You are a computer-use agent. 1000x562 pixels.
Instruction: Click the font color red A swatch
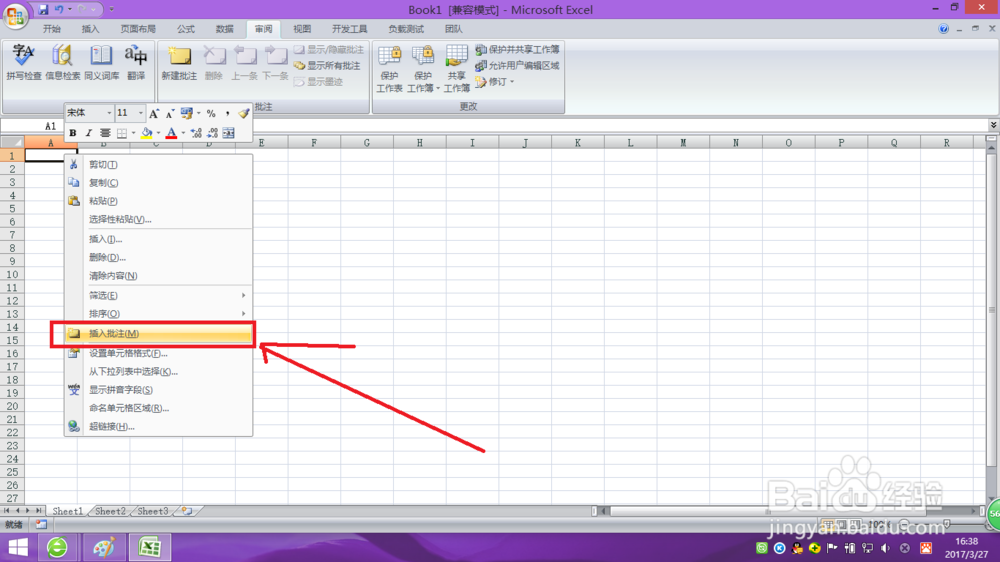172,133
